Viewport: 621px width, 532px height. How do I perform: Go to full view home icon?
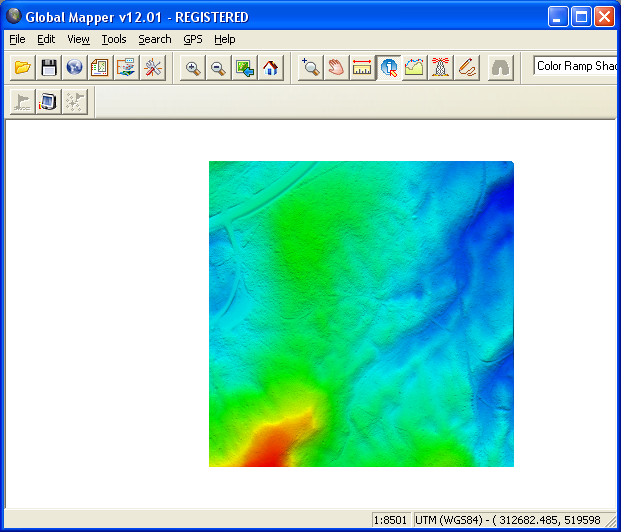(x=270, y=68)
